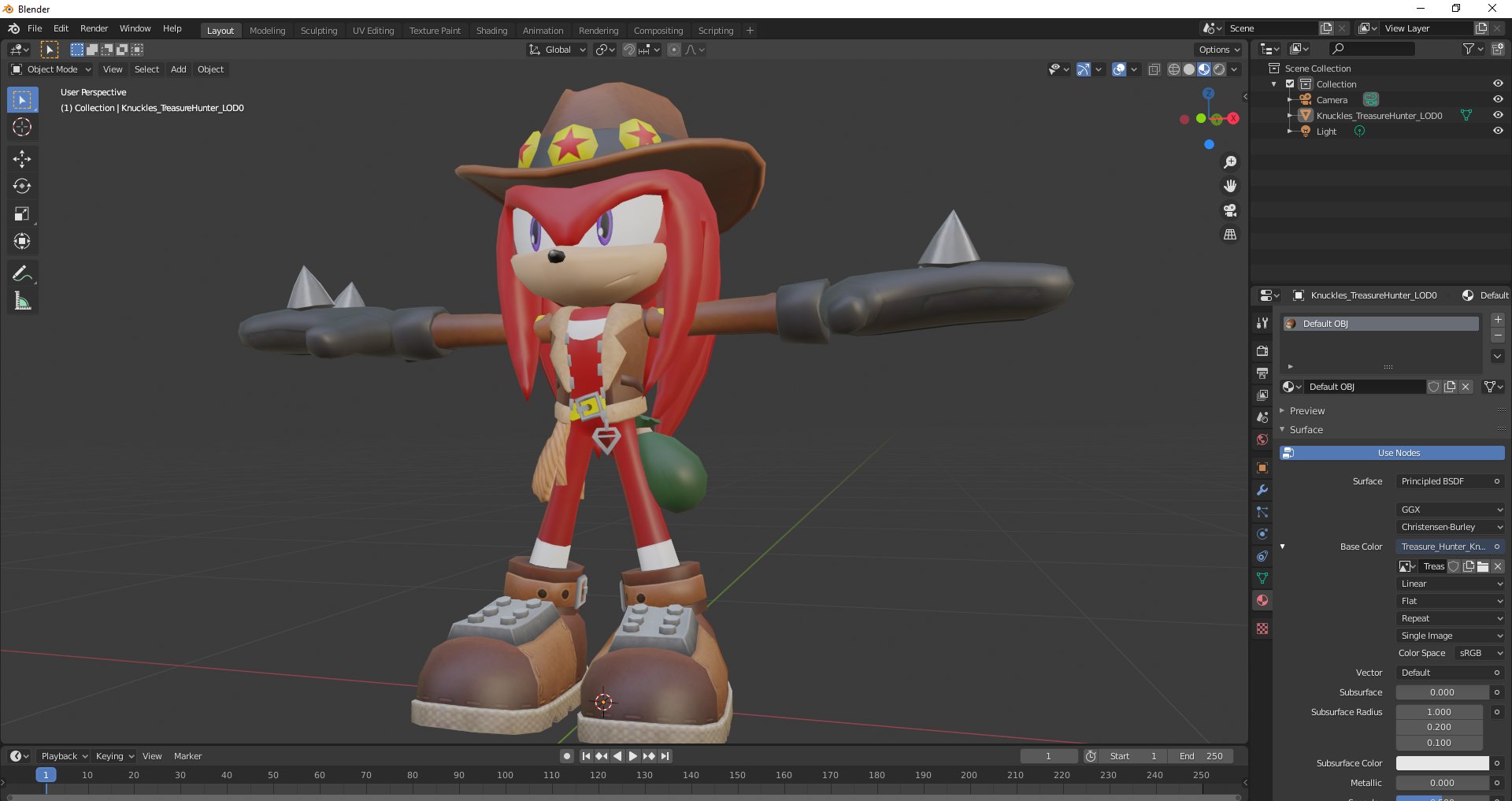Add a material slot with plus button
This screenshot has width=1512, height=801.
click(1498, 320)
